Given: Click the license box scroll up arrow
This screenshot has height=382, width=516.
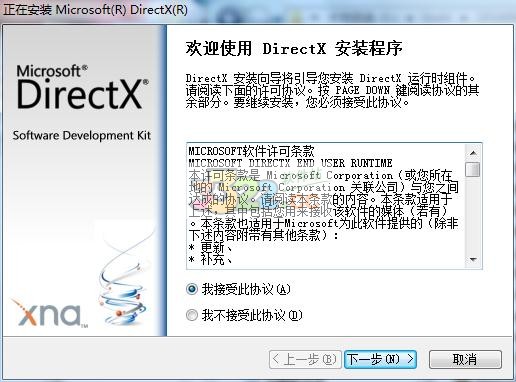Looking at the screenshot, I should click(x=473, y=153).
